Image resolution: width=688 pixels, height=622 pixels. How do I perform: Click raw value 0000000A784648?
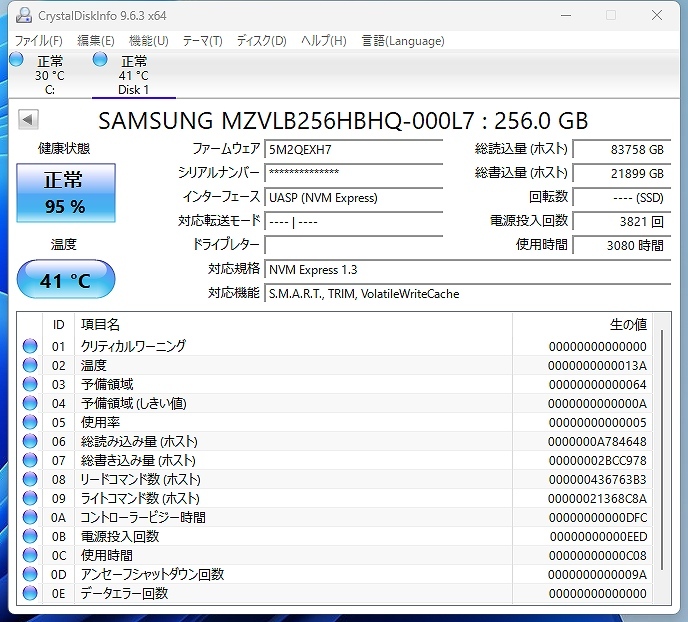[x=597, y=442]
